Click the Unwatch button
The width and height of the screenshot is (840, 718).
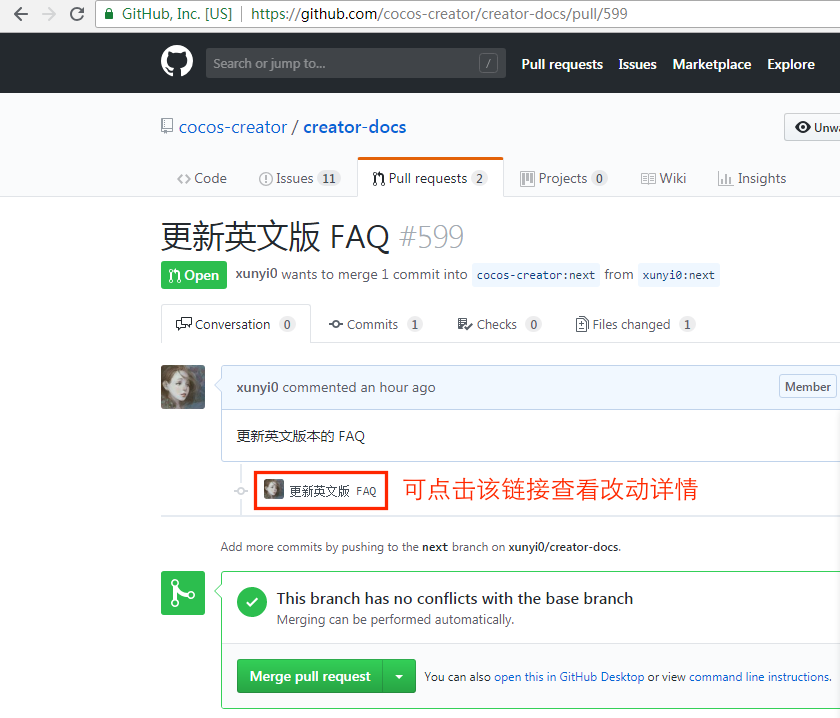(812, 127)
